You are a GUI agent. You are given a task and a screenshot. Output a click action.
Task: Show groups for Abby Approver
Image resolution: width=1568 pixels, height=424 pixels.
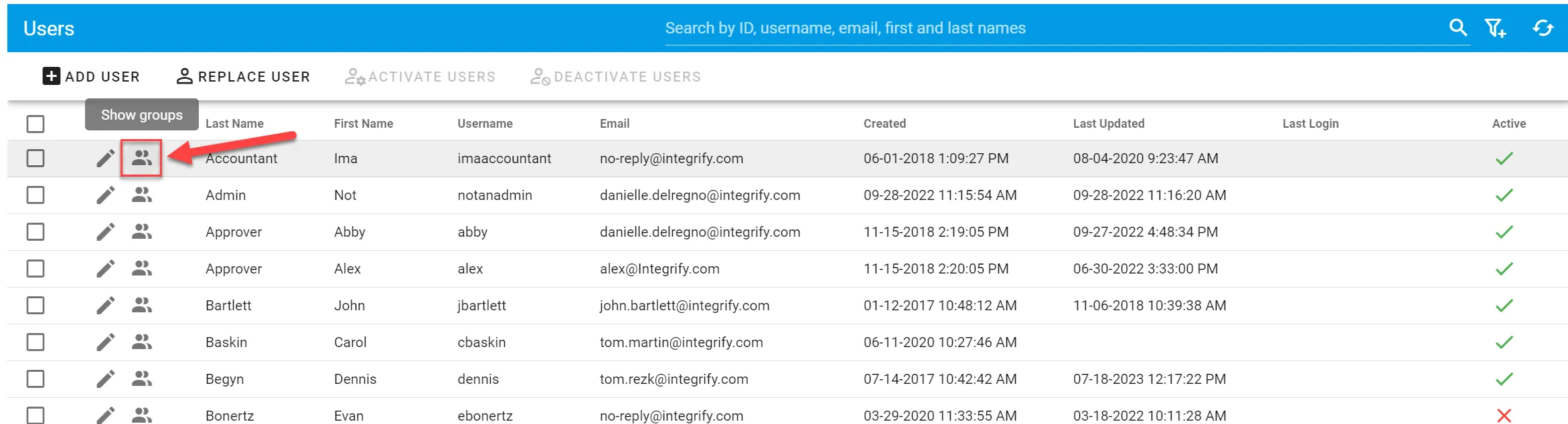tap(141, 232)
